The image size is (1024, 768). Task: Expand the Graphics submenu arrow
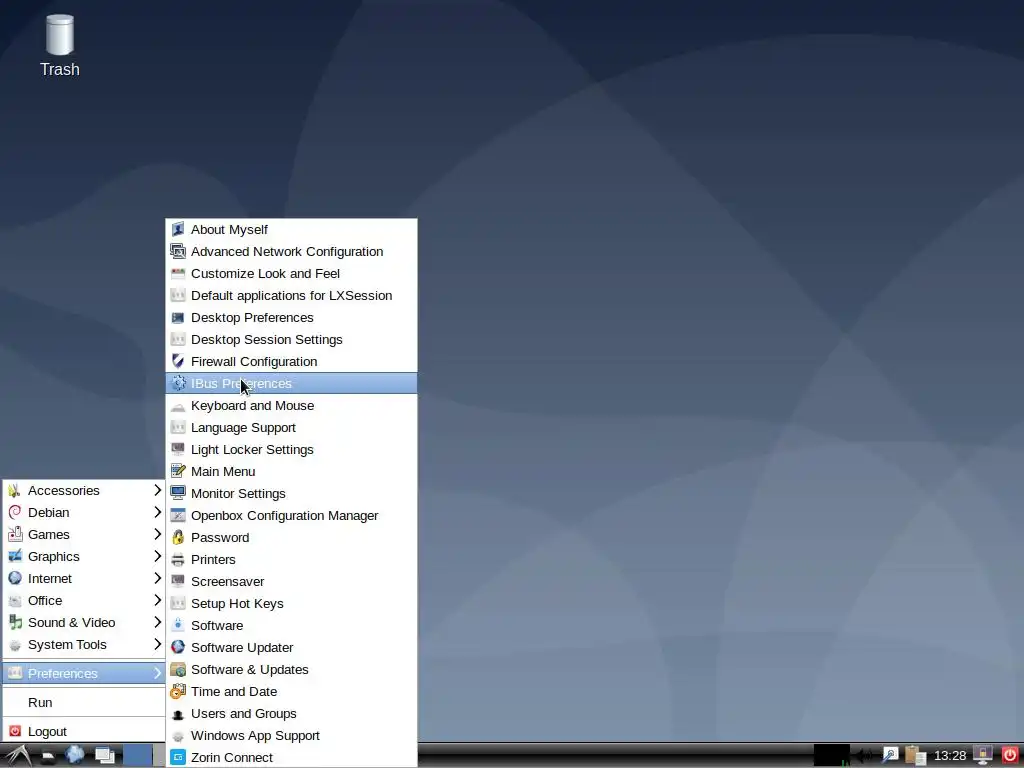click(157, 556)
